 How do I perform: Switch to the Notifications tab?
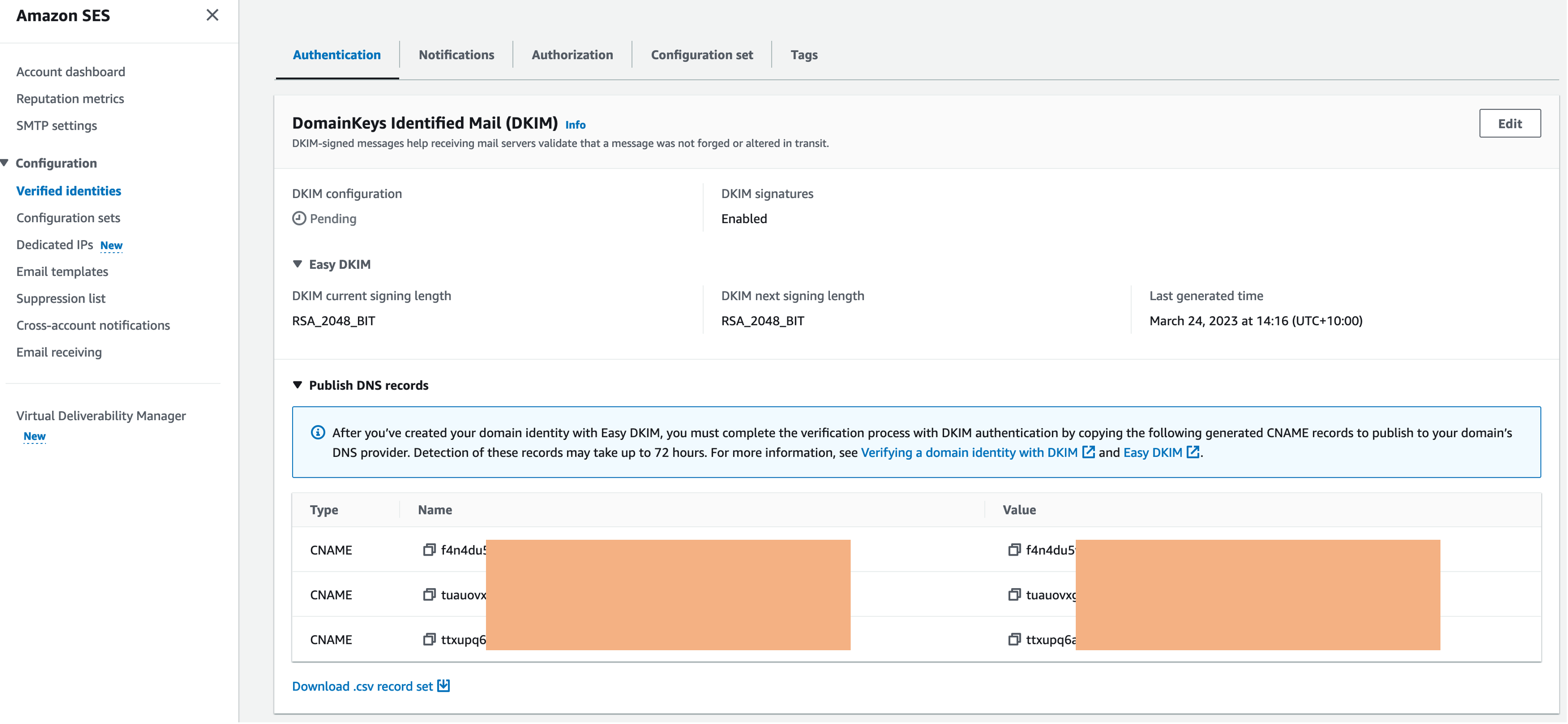pyautogui.click(x=456, y=55)
